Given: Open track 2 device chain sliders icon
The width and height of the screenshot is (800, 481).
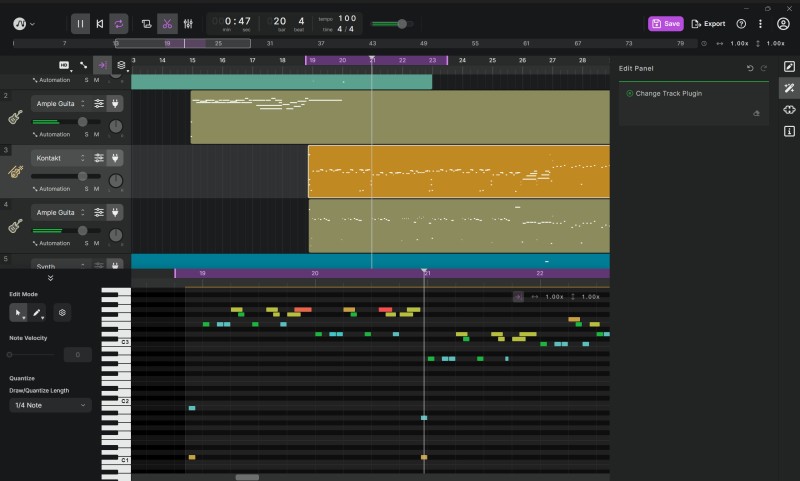Looking at the screenshot, I should pyautogui.click(x=99, y=104).
